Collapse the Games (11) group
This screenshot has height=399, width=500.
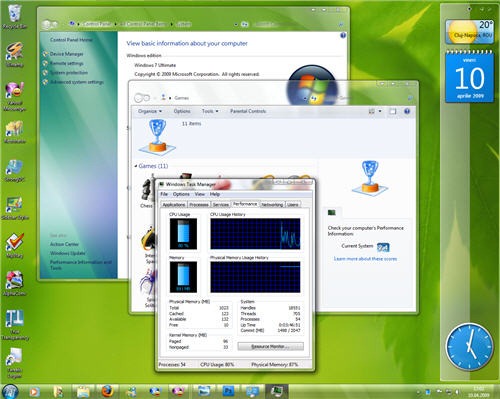tap(136, 166)
